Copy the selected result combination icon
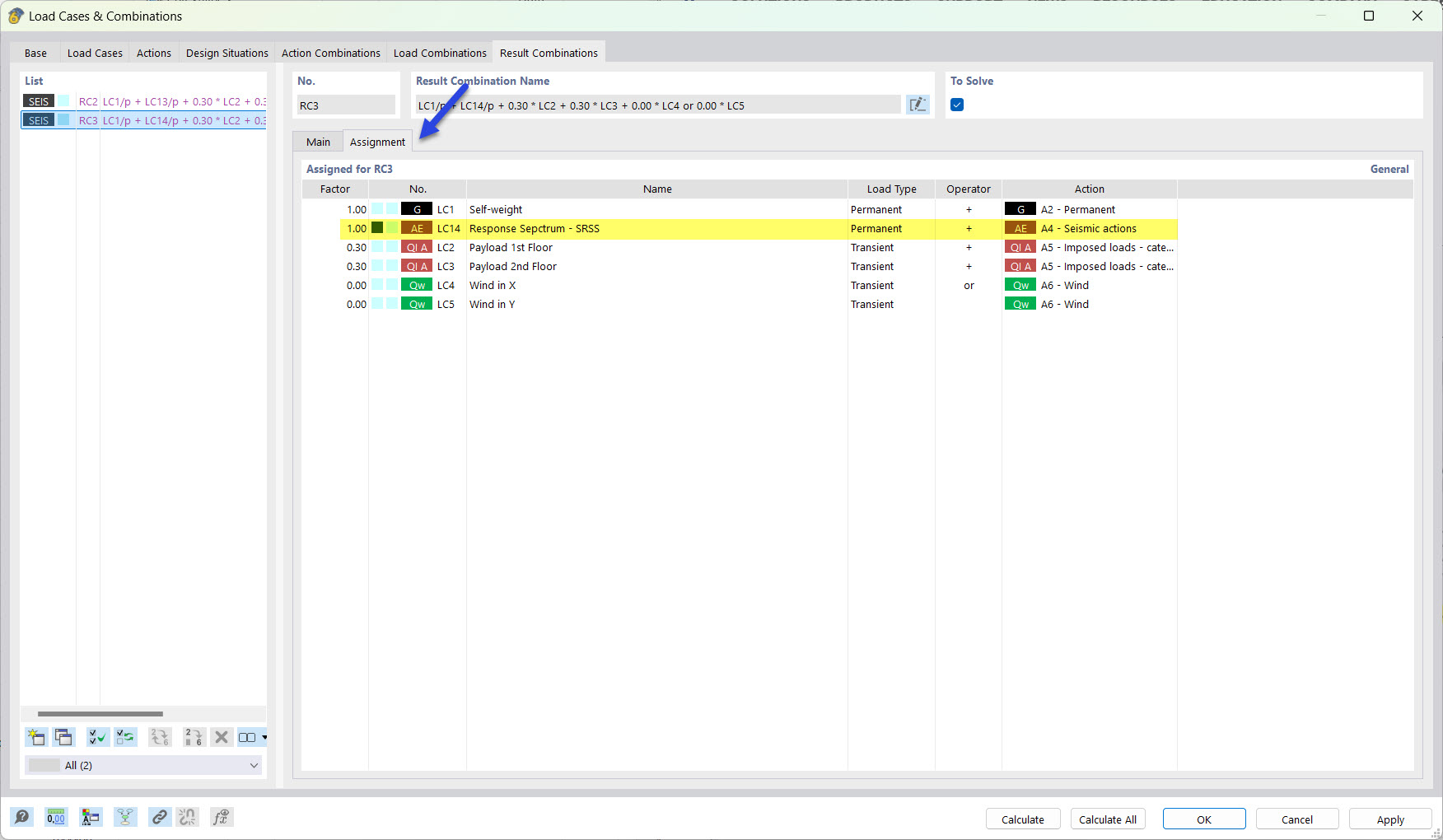 (64, 737)
